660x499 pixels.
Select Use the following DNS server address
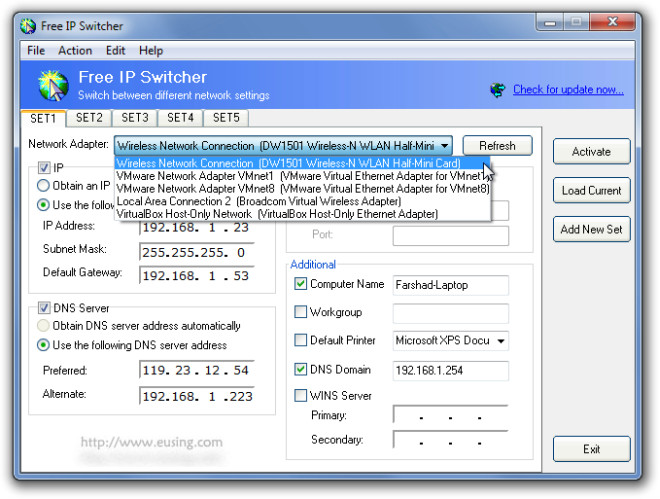pos(43,345)
